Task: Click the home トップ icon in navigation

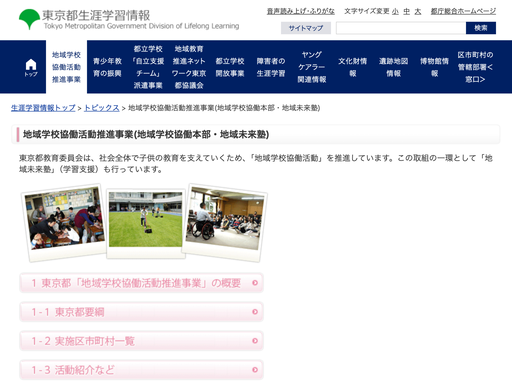Action: (31, 67)
